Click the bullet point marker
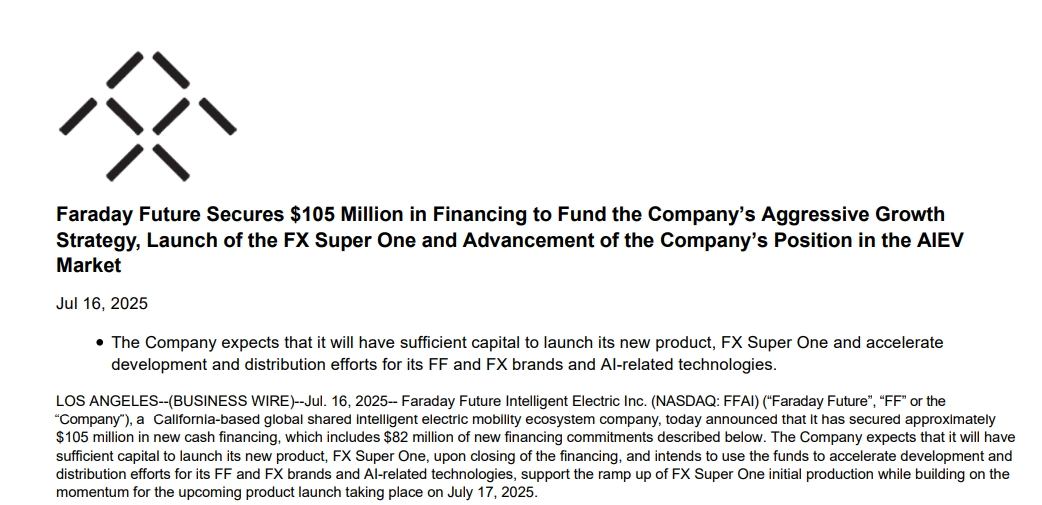The width and height of the screenshot is (1042, 505). [x=99, y=343]
